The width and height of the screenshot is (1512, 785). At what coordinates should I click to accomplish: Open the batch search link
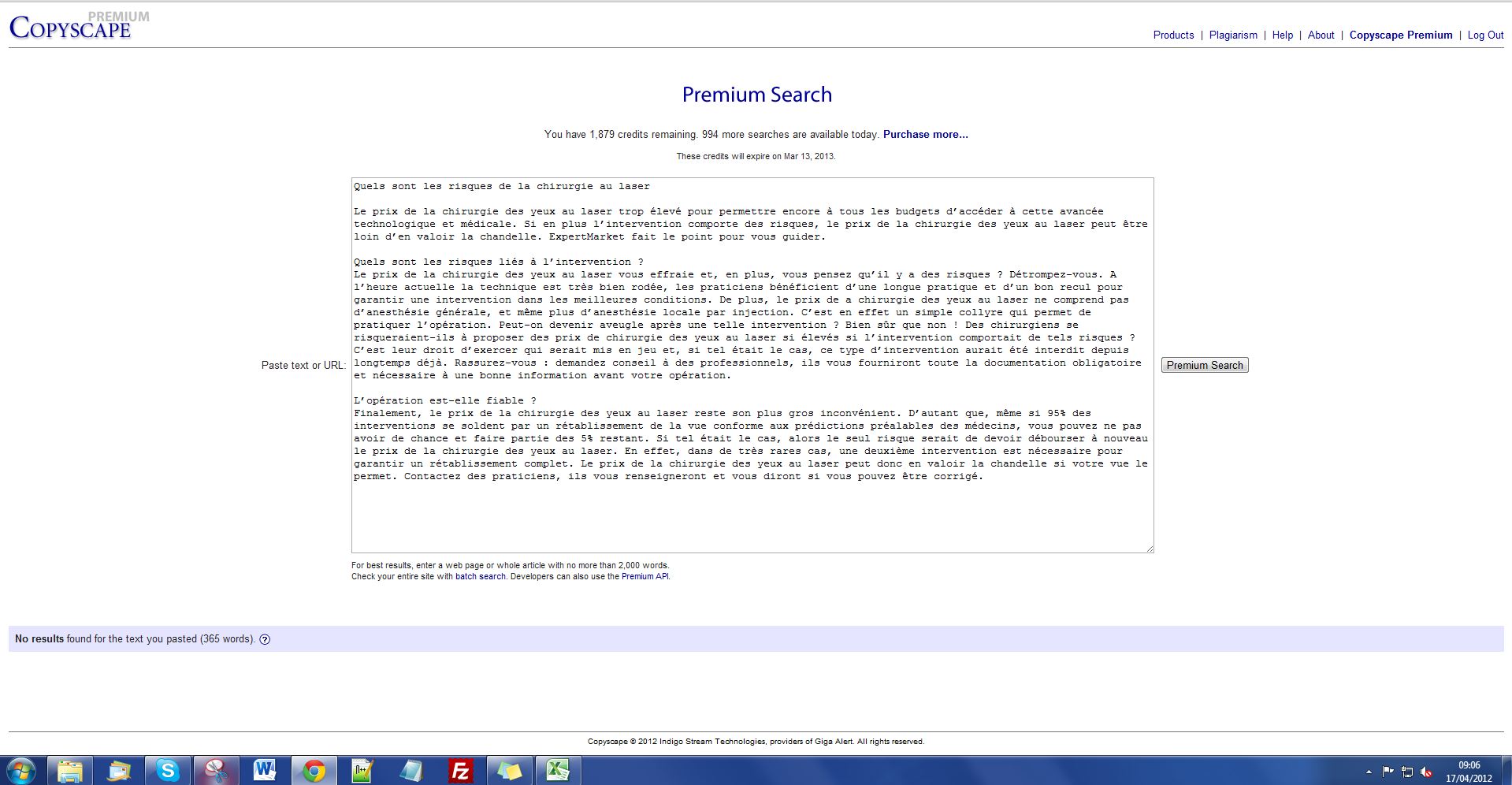480,577
